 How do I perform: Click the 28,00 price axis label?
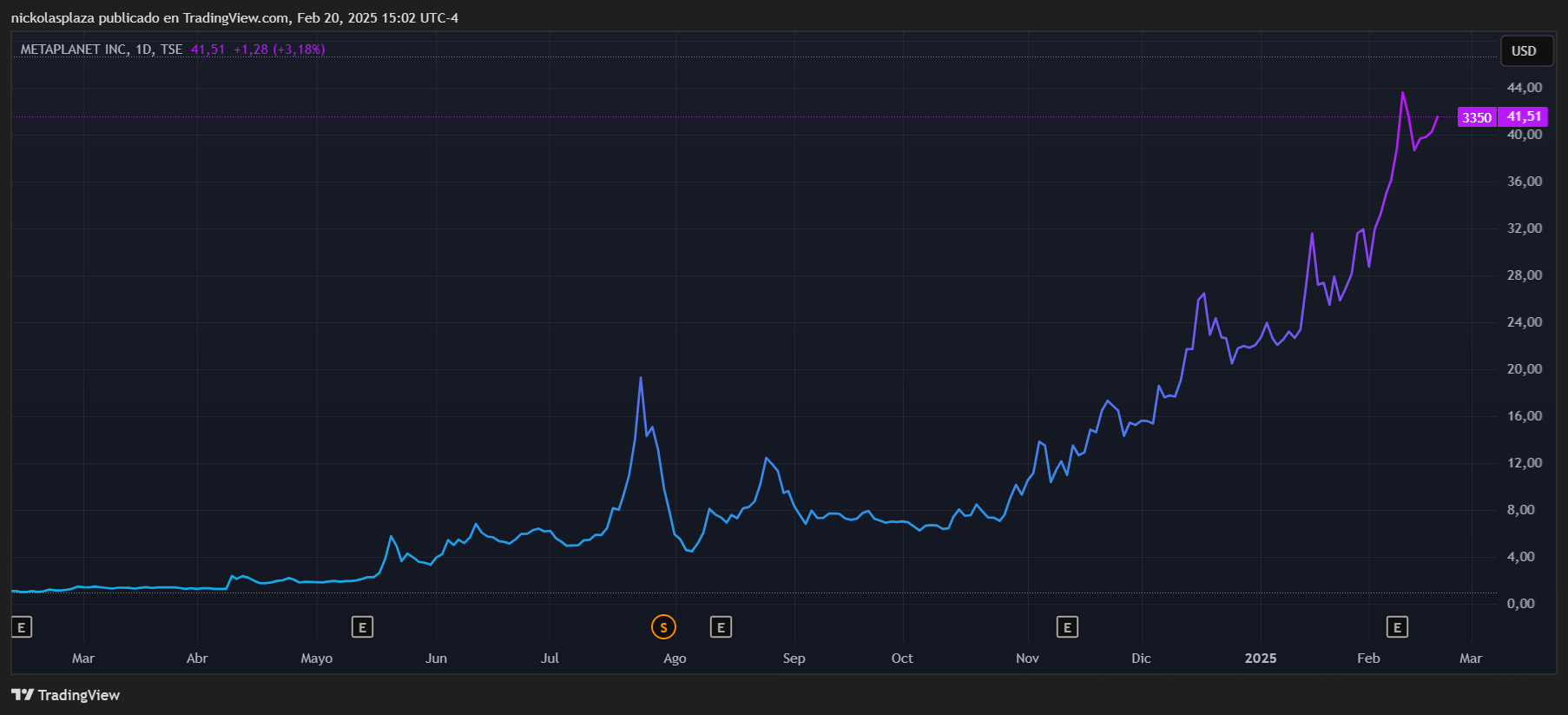click(x=1525, y=275)
